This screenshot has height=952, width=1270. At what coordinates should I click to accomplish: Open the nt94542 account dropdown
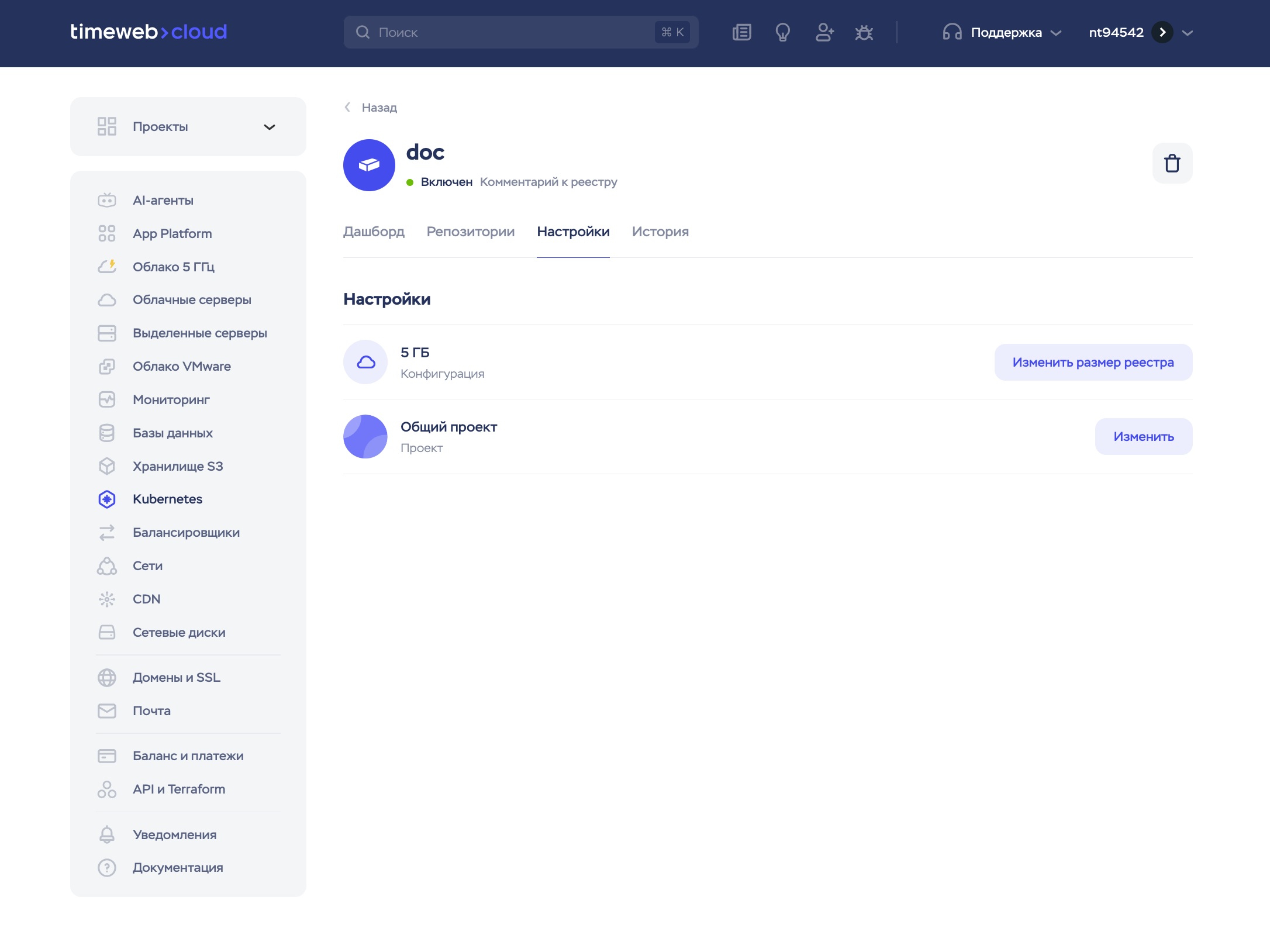1140,32
